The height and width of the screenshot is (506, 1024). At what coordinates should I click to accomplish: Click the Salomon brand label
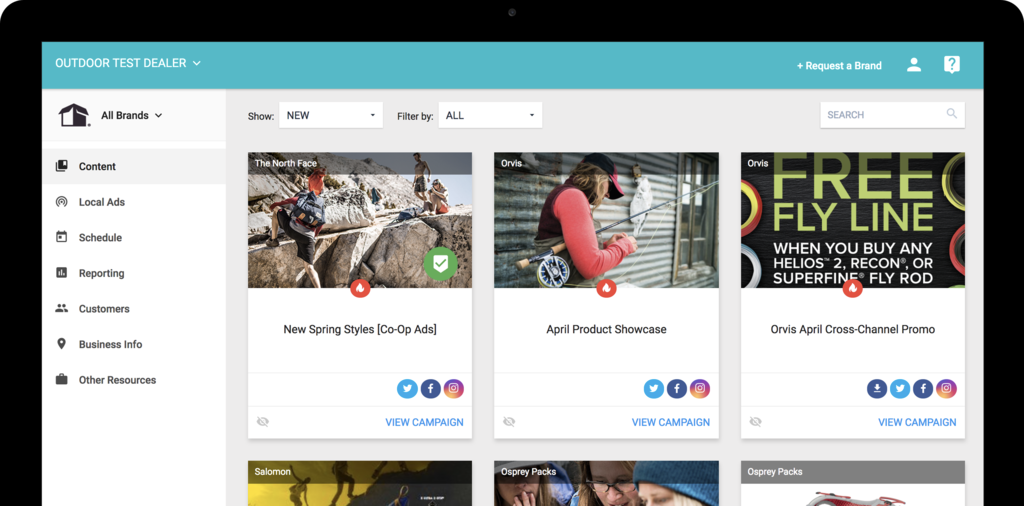click(x=272, y=471)
